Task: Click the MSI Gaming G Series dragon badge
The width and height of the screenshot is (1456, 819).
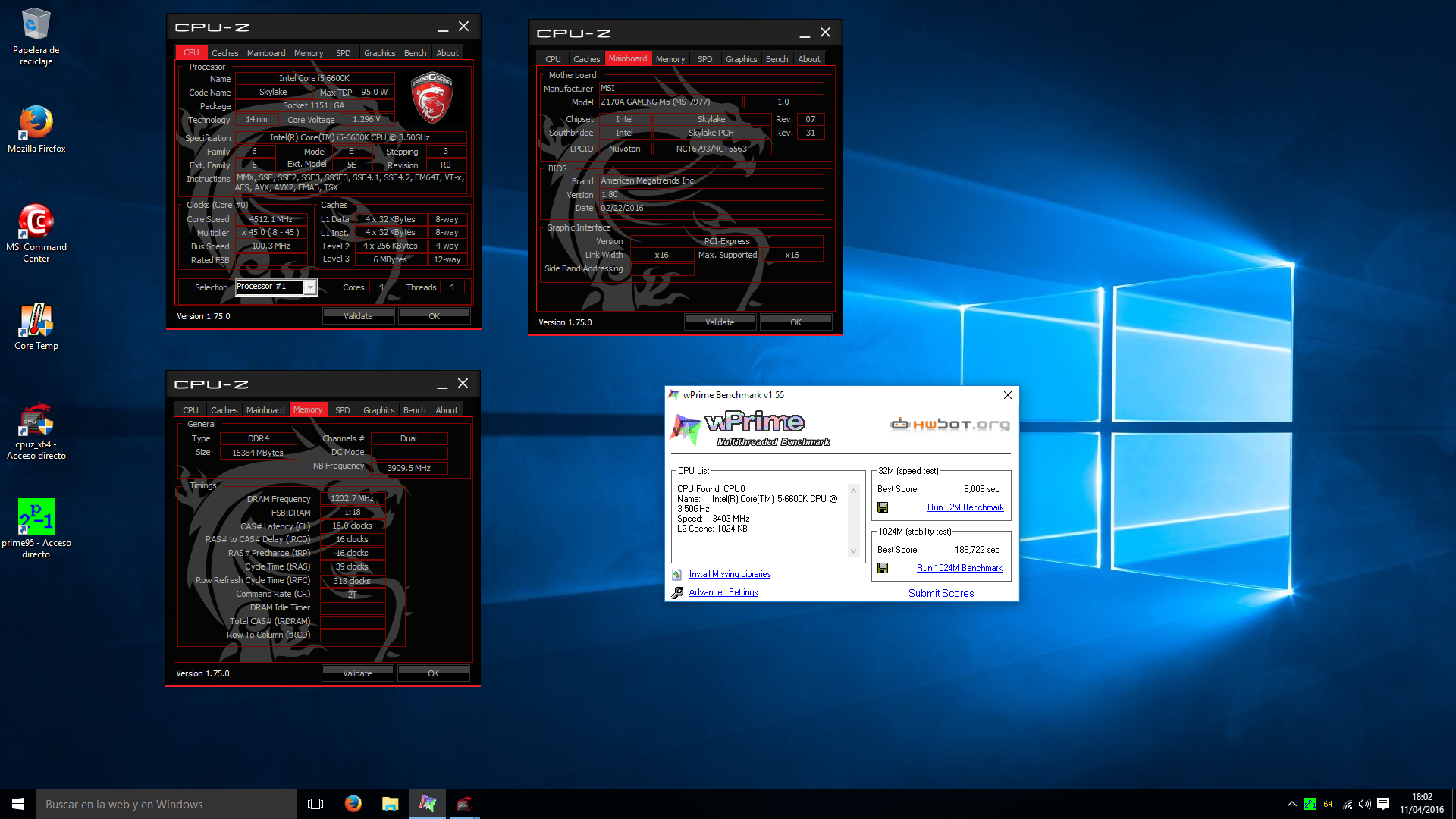Action: (x=431, y=98)
